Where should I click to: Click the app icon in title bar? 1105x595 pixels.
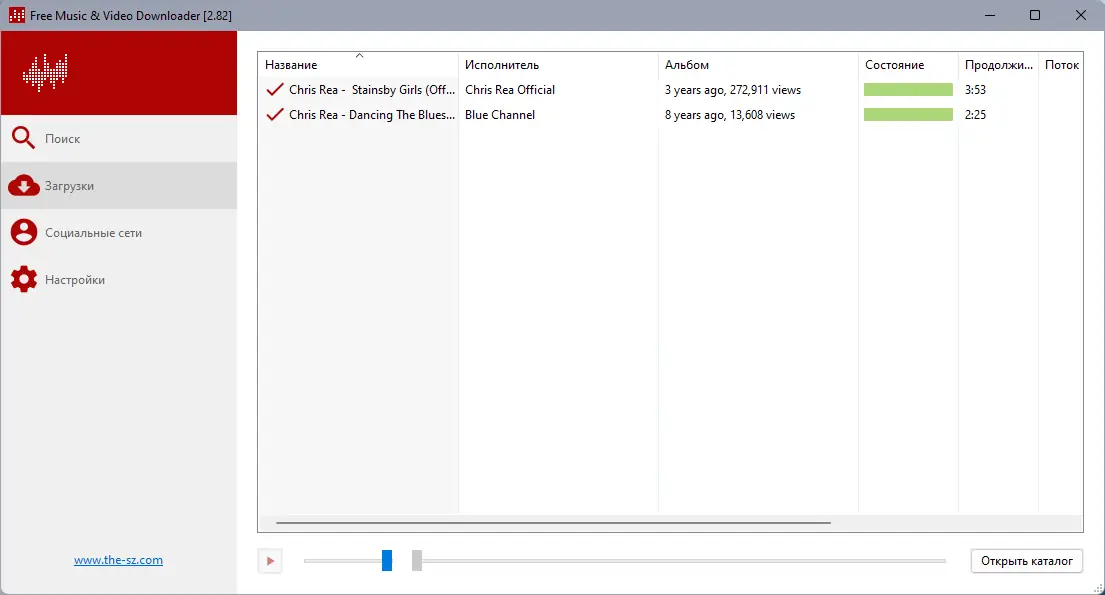click(x=16, y=15)
